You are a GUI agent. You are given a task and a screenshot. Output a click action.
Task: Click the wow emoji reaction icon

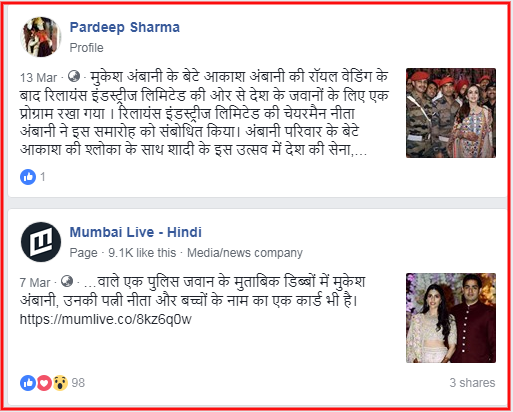(60, 383)
